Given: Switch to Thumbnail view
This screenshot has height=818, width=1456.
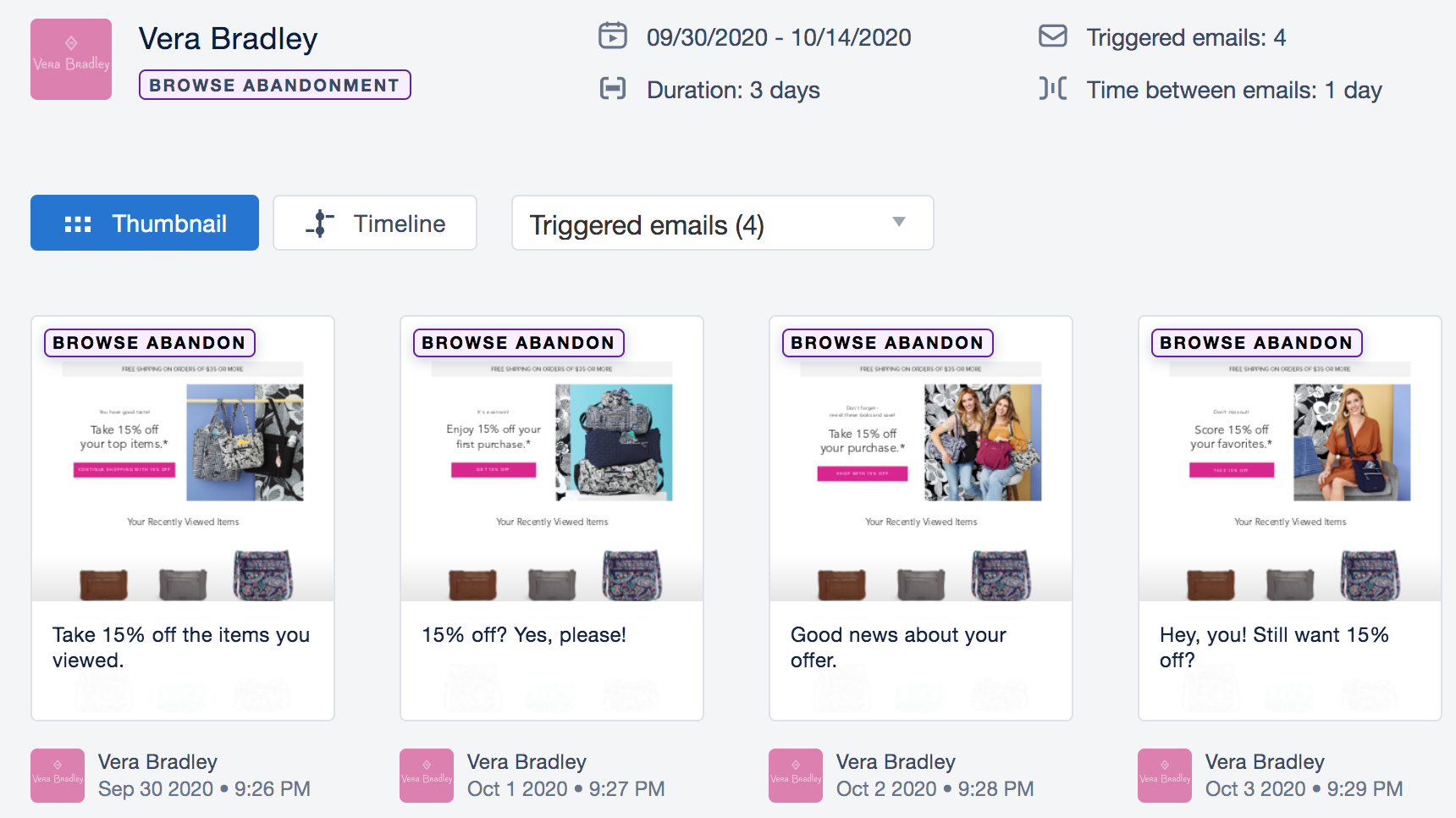Looking at the screenshot, I should point(145,223).
